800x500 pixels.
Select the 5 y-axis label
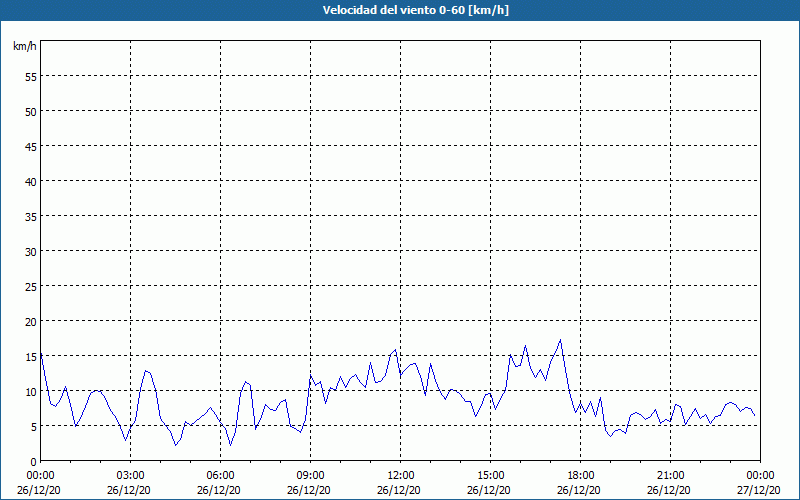33,427
